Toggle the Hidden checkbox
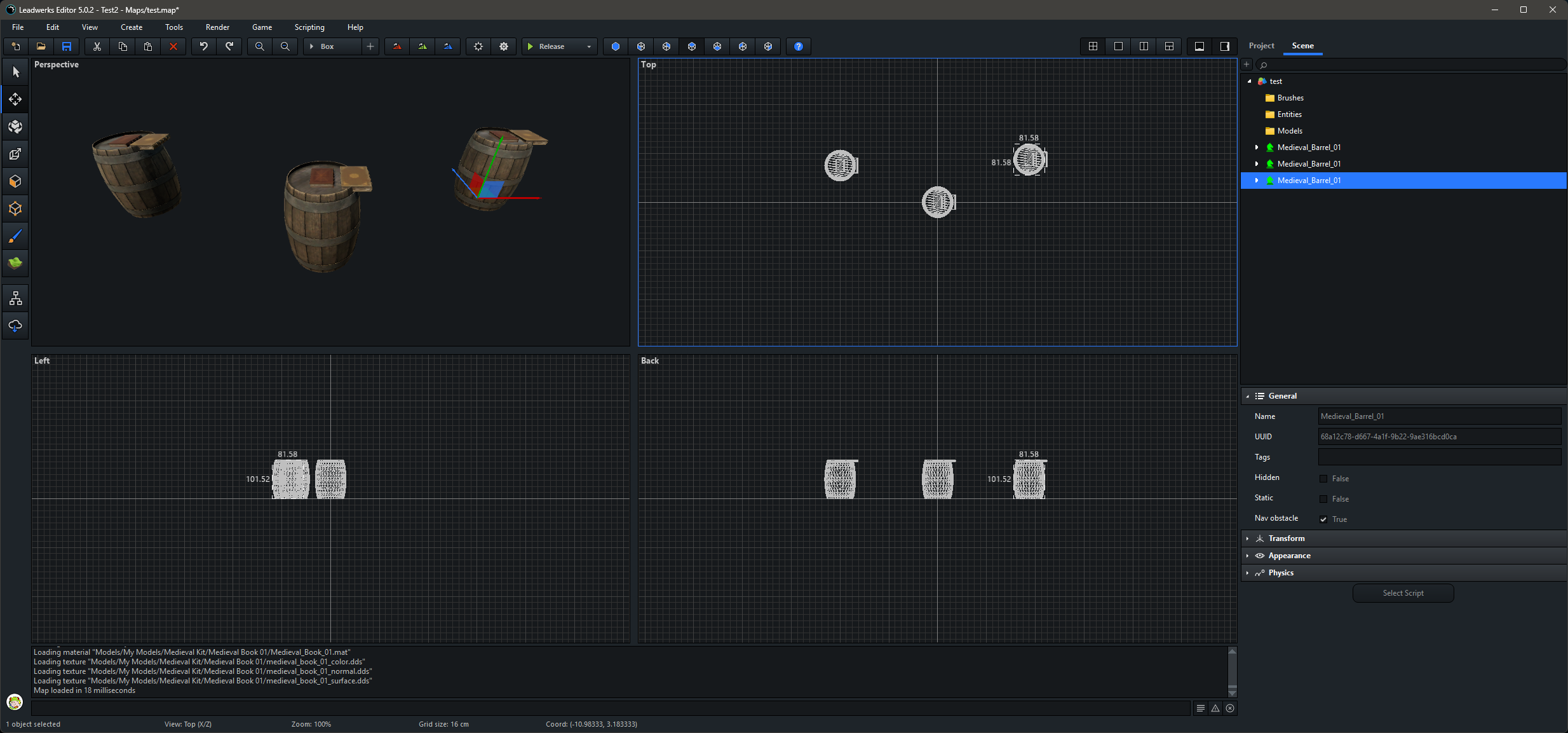Image resolution: width=1568 pixels, height=733 pixels. pos(1323,479)
